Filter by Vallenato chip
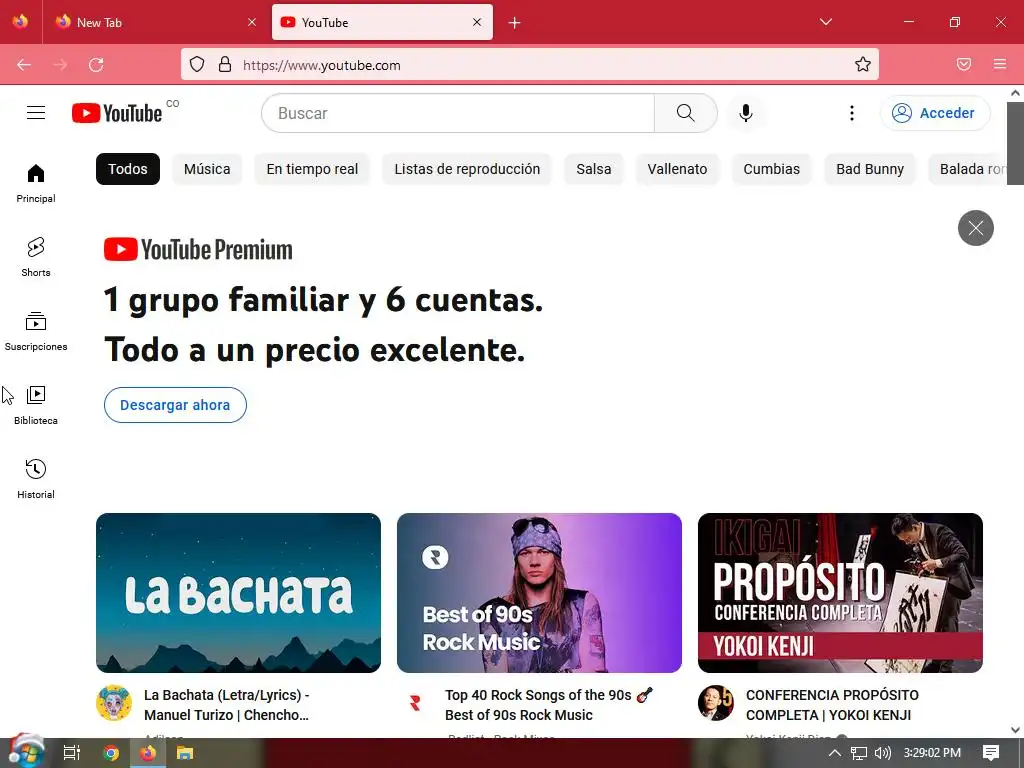This screenshot has width=1024, height=768. (x=677, y=169)
